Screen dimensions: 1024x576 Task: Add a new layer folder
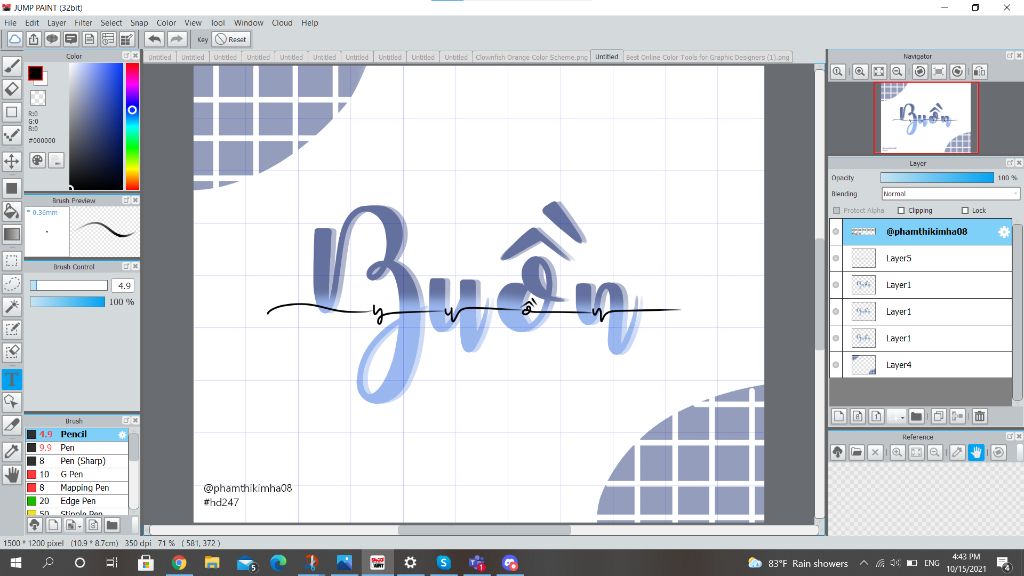pyautogui.click(x=916, y=416)
